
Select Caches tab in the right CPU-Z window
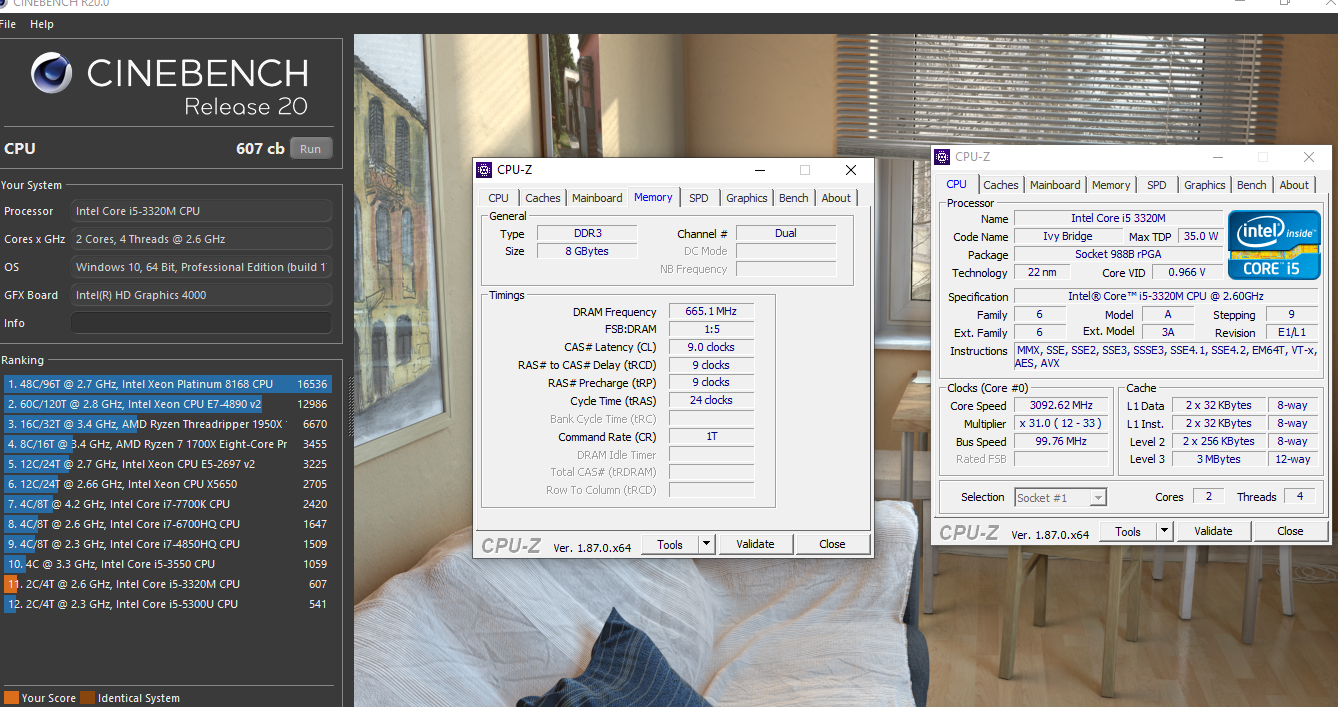pos(1001,185)
